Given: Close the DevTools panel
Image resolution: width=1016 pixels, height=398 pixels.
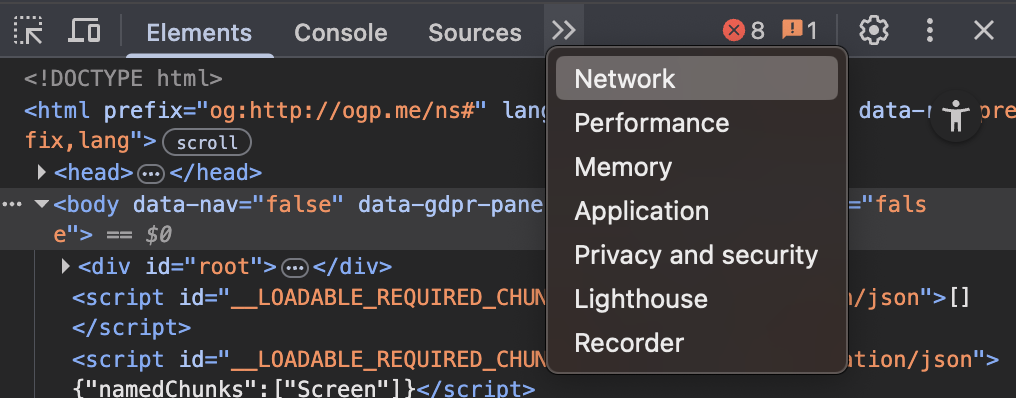Looking at the screenshot, I should tap(984, 30).
